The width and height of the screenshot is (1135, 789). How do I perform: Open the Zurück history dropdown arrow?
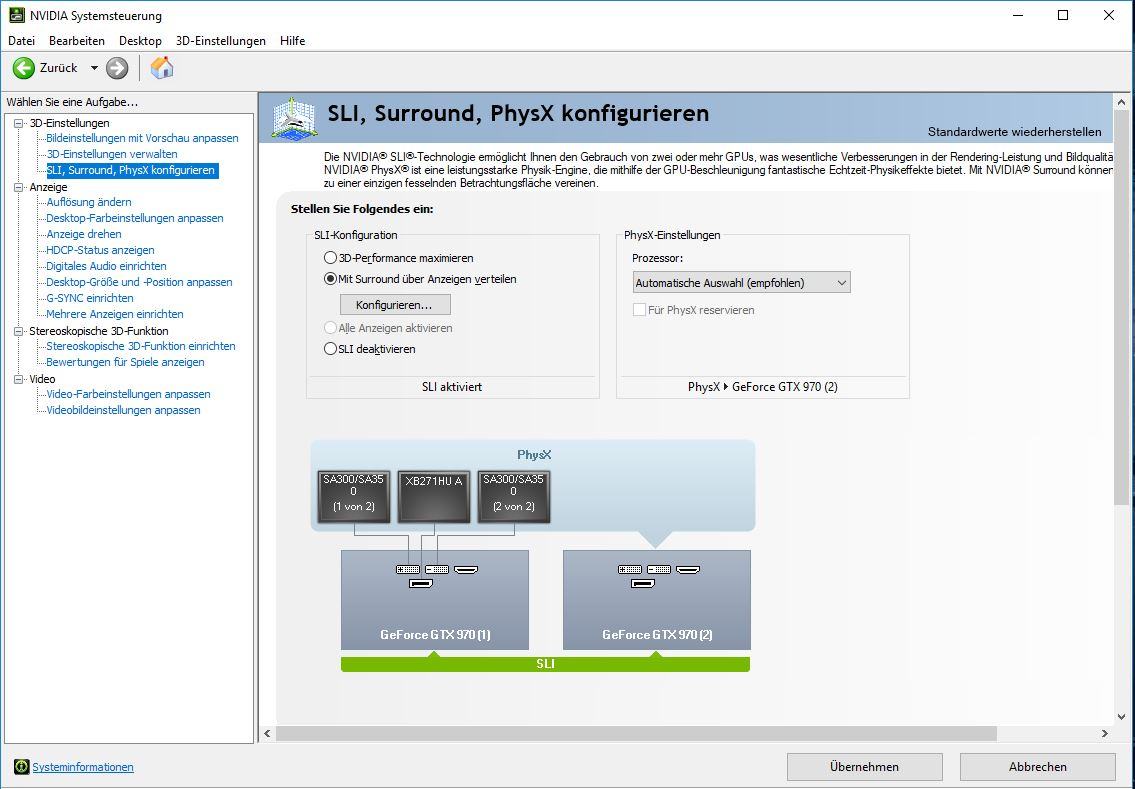(x=94, y=68)
